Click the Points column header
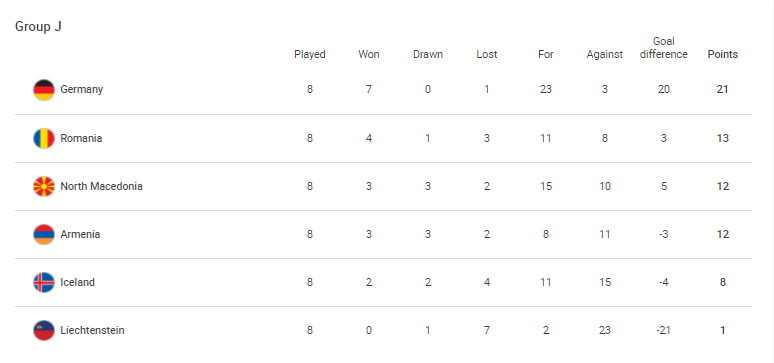 (723, 54)
